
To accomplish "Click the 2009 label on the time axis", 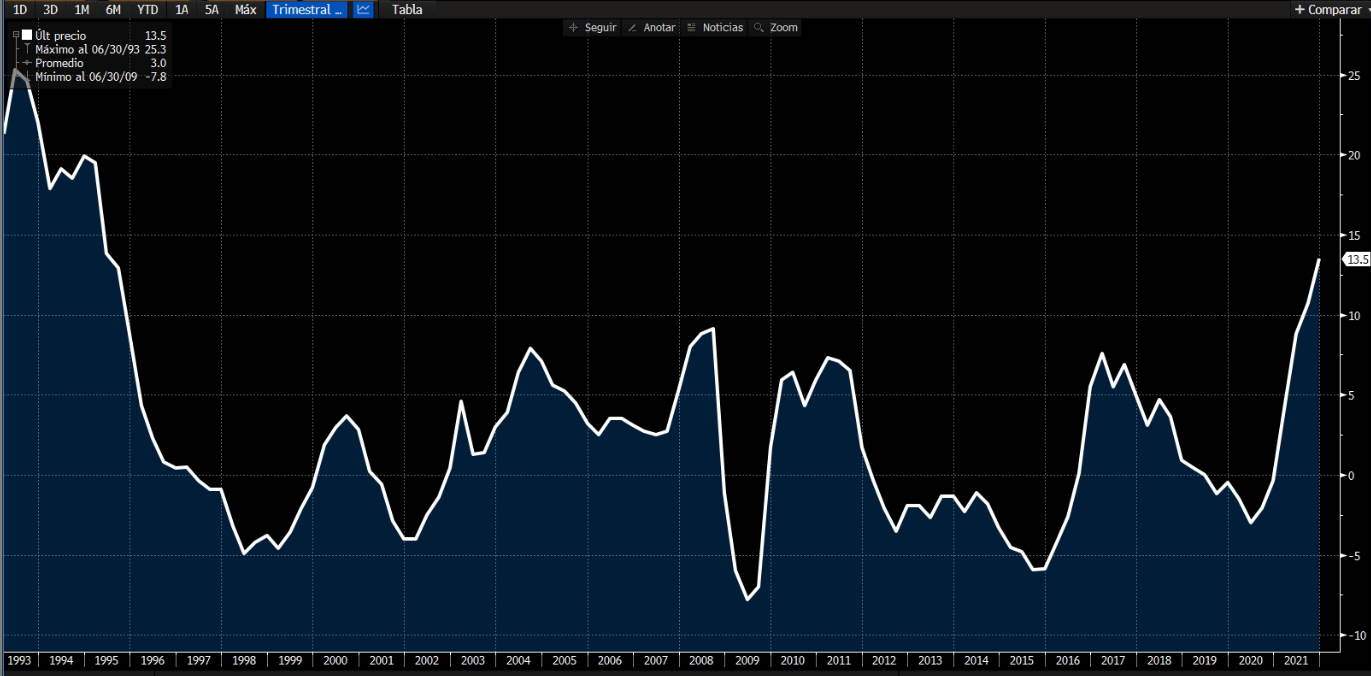I will point(748,661).
